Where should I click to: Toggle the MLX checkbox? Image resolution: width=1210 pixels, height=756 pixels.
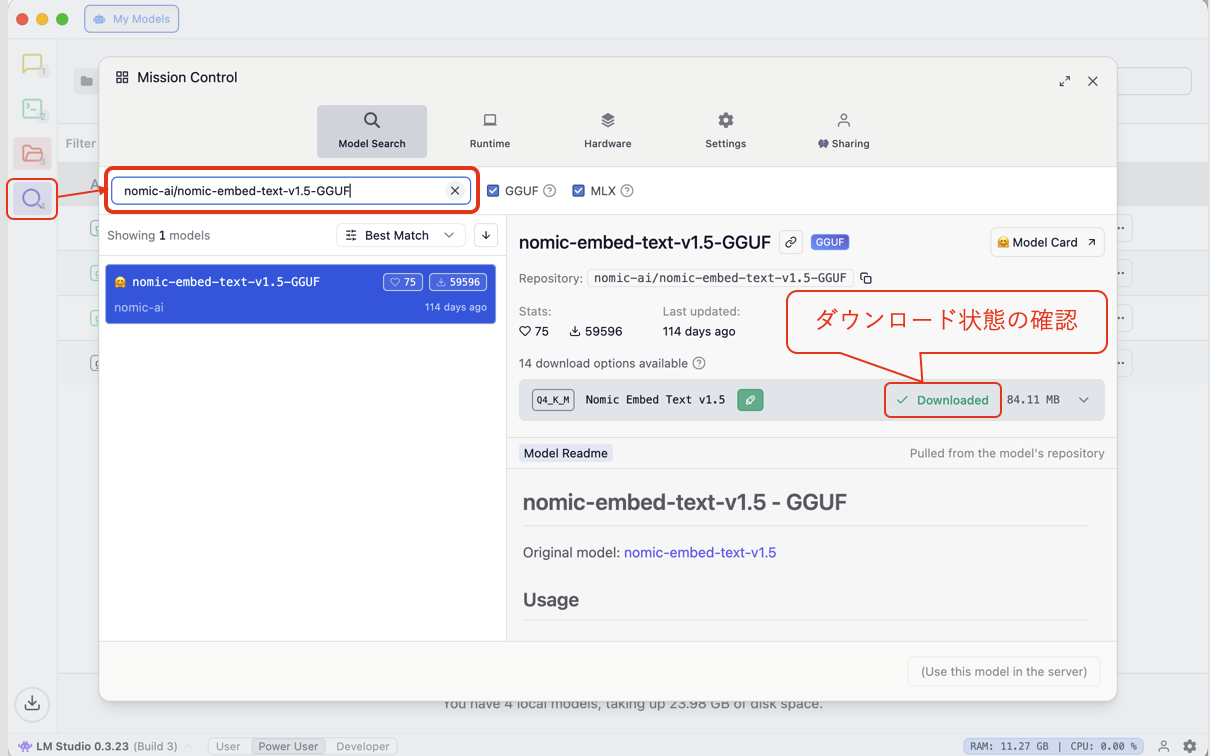(578, 191)
